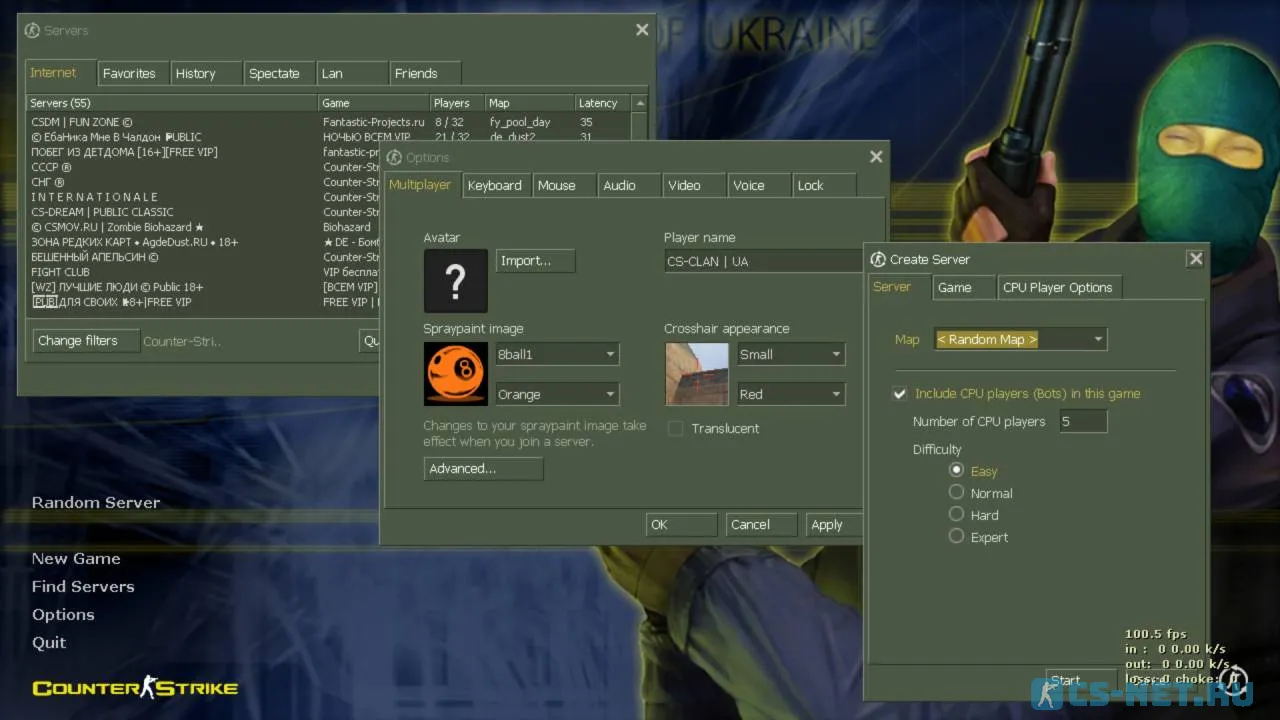Select Easy difficulty radio button
The height and width of the screenshot is (720, 1280).
[x=957, y=470]
